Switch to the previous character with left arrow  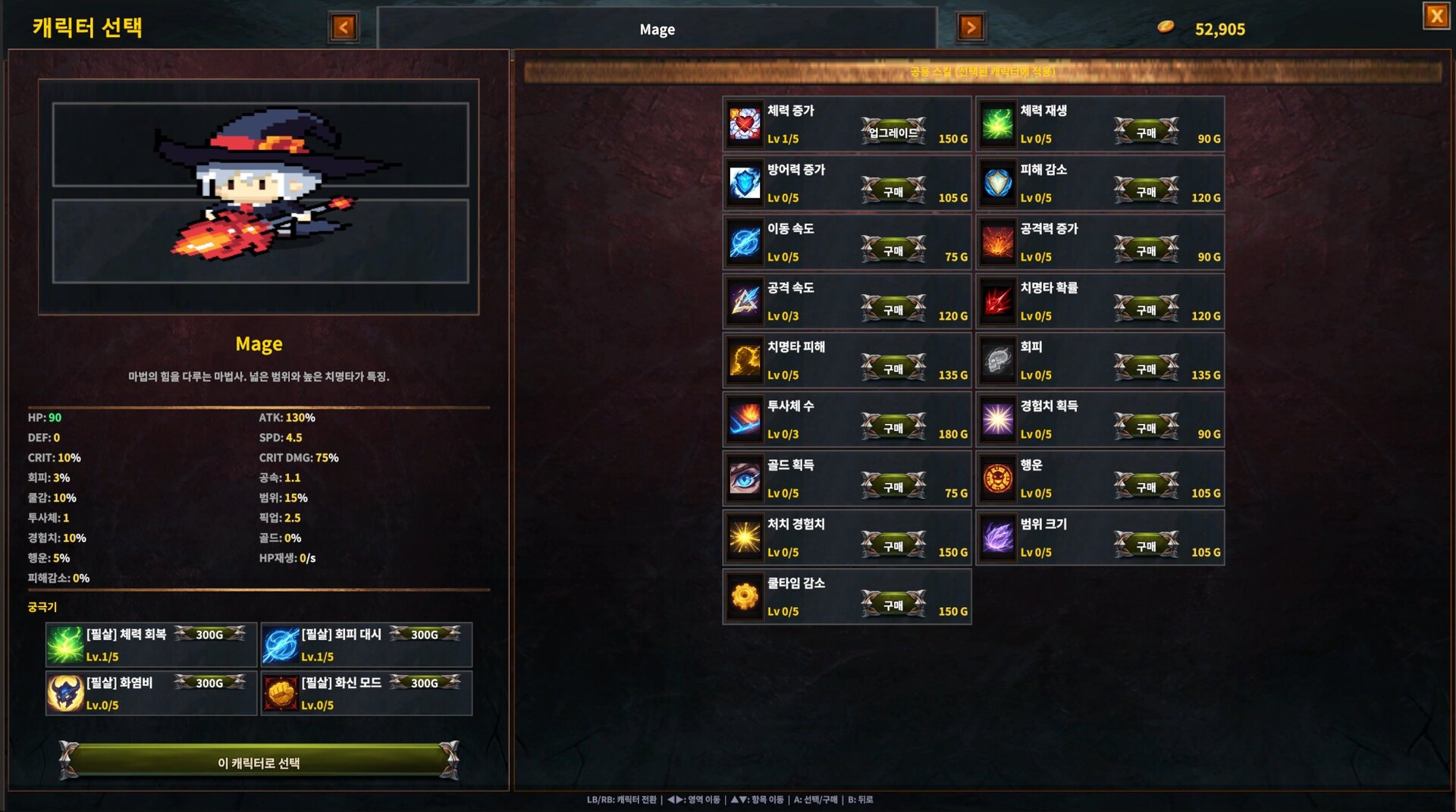(x=344, y=28)
